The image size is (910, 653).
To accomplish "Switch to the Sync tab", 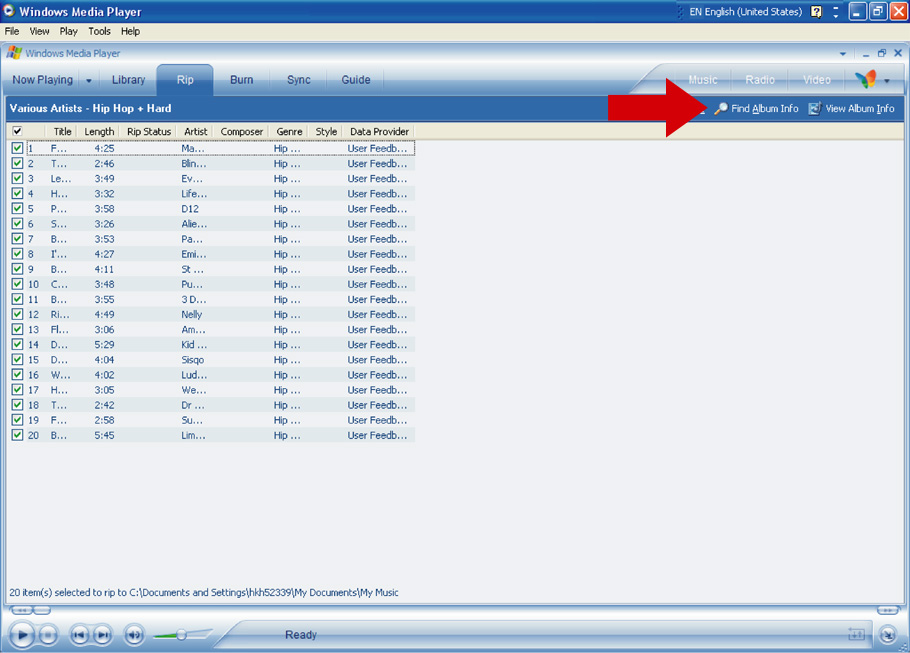I will pyautogui.click(x=299, y=80).
